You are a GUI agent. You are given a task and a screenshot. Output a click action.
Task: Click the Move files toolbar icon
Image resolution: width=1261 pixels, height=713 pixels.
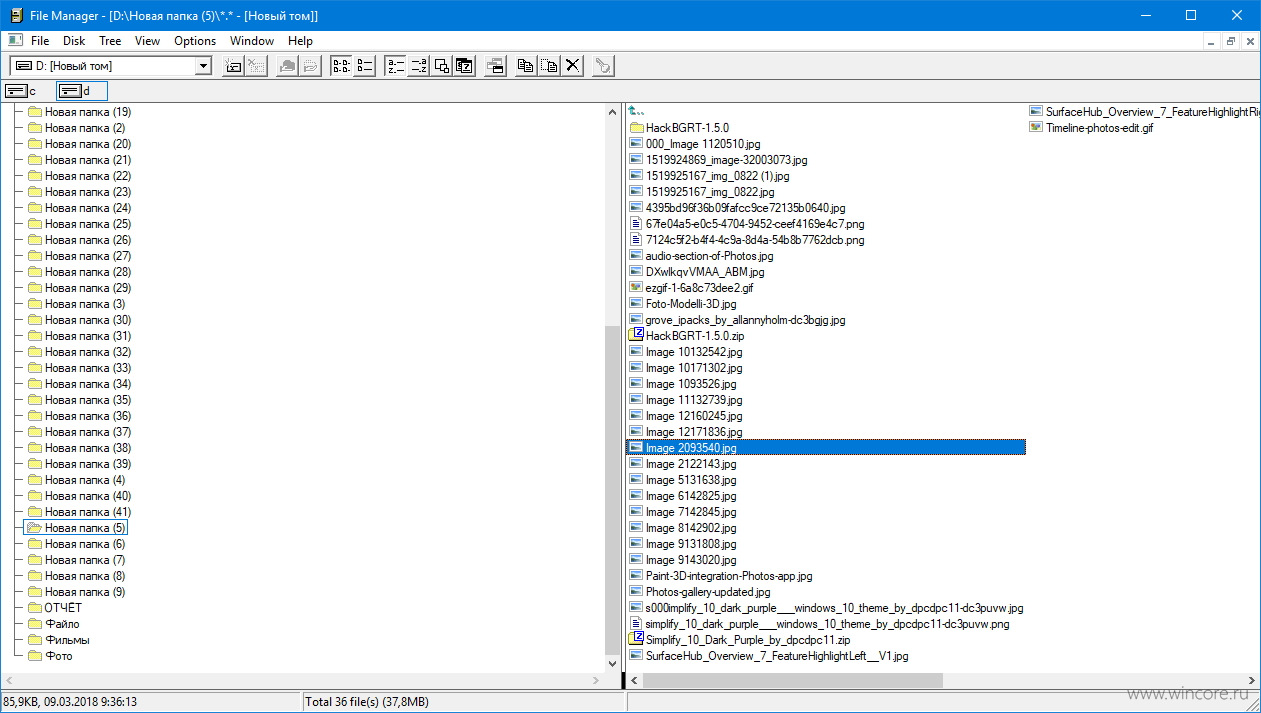(x=549, y=66)
